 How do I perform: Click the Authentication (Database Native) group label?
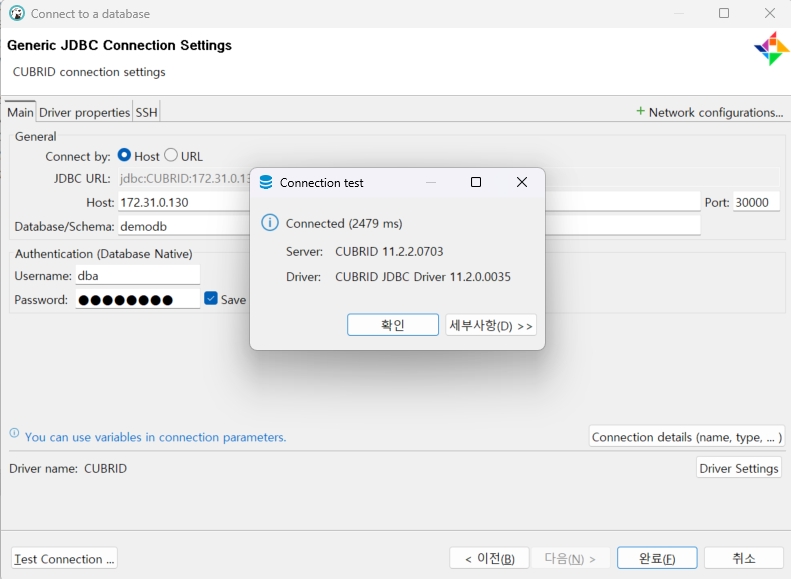coord(103,254)
